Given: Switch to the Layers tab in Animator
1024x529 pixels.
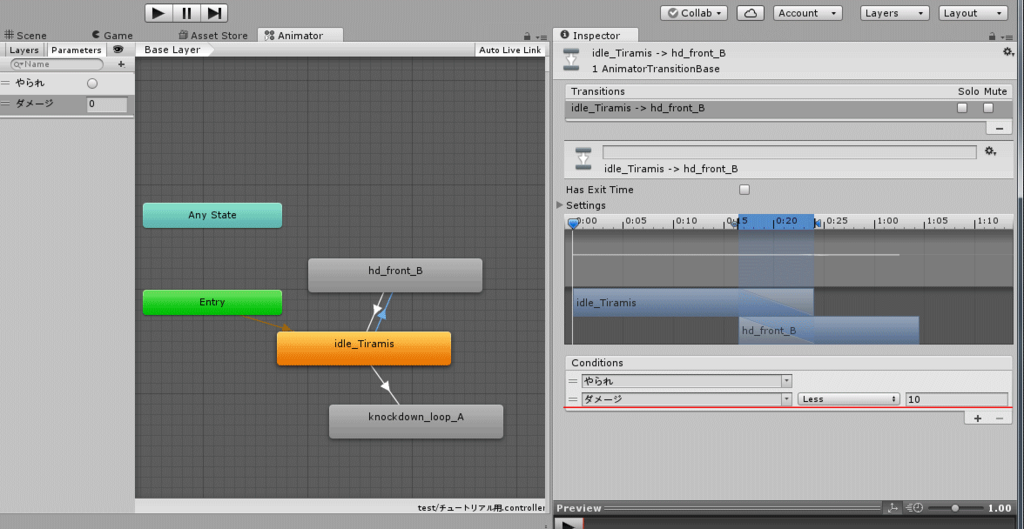Looking at the screenshot, I should click(x=24, y=50).
